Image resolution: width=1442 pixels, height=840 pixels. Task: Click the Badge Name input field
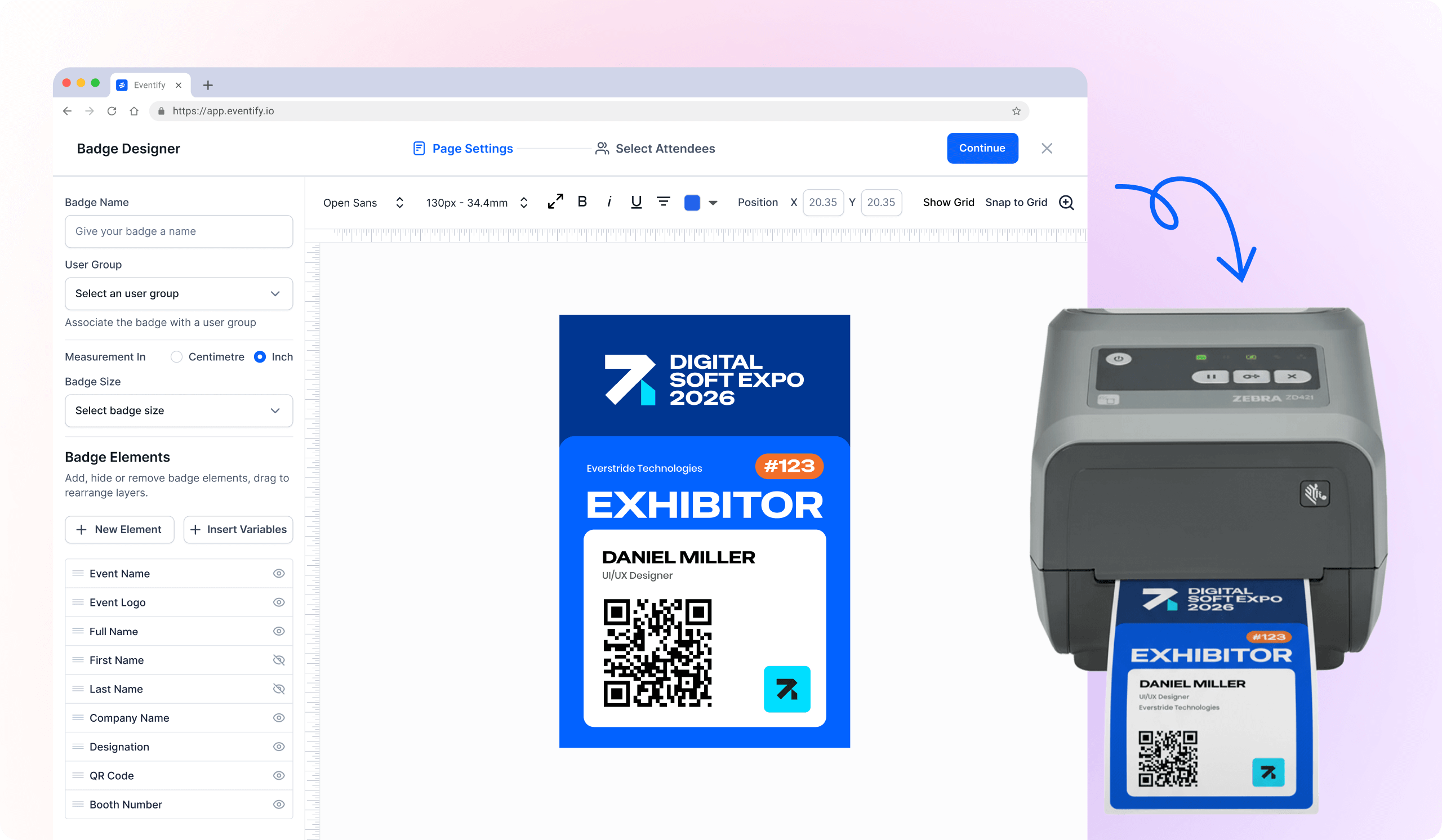[x=179, y=231]
